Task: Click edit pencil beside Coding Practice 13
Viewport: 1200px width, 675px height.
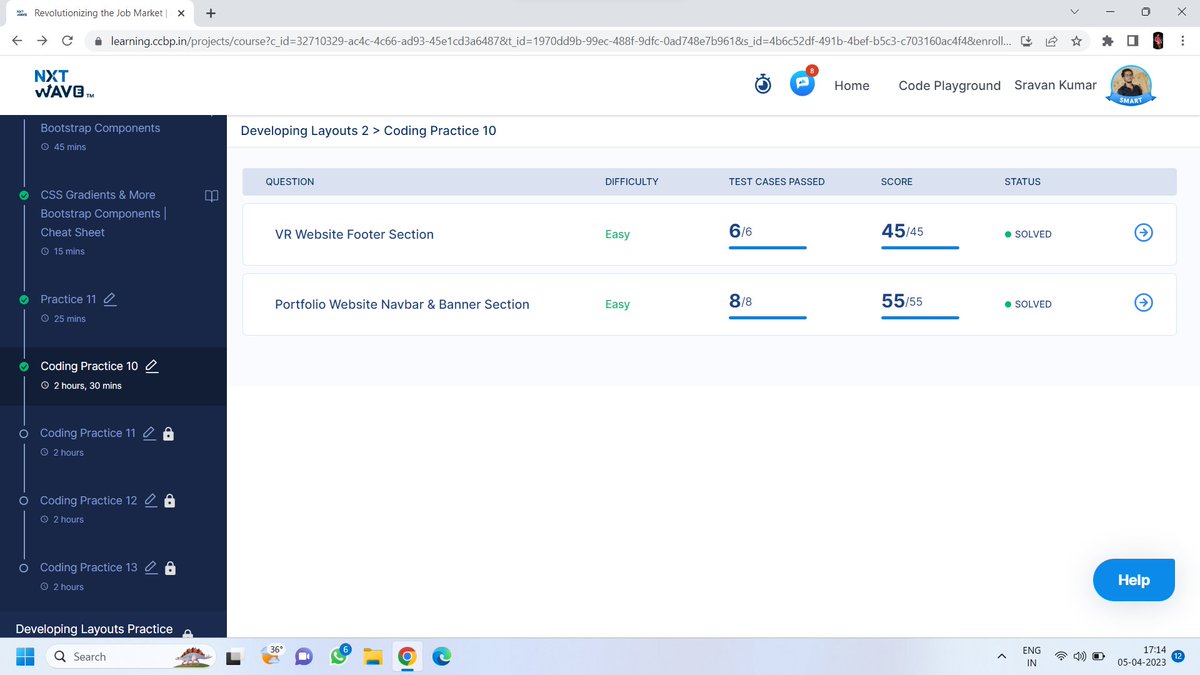Action: (x=151, y=567)
